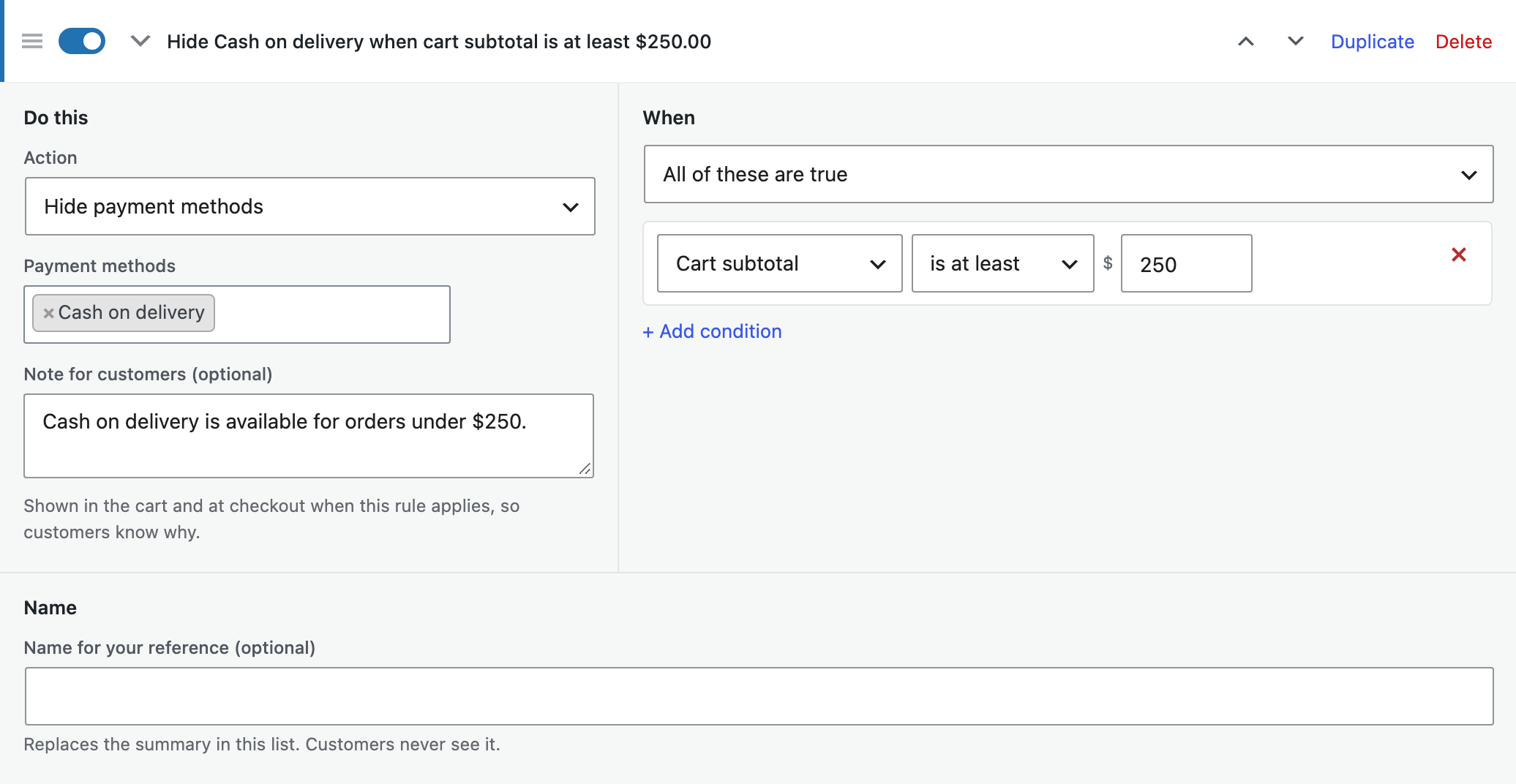Move the rule down with the down arrow
Screen dimensions: 1516x784
1295,42
